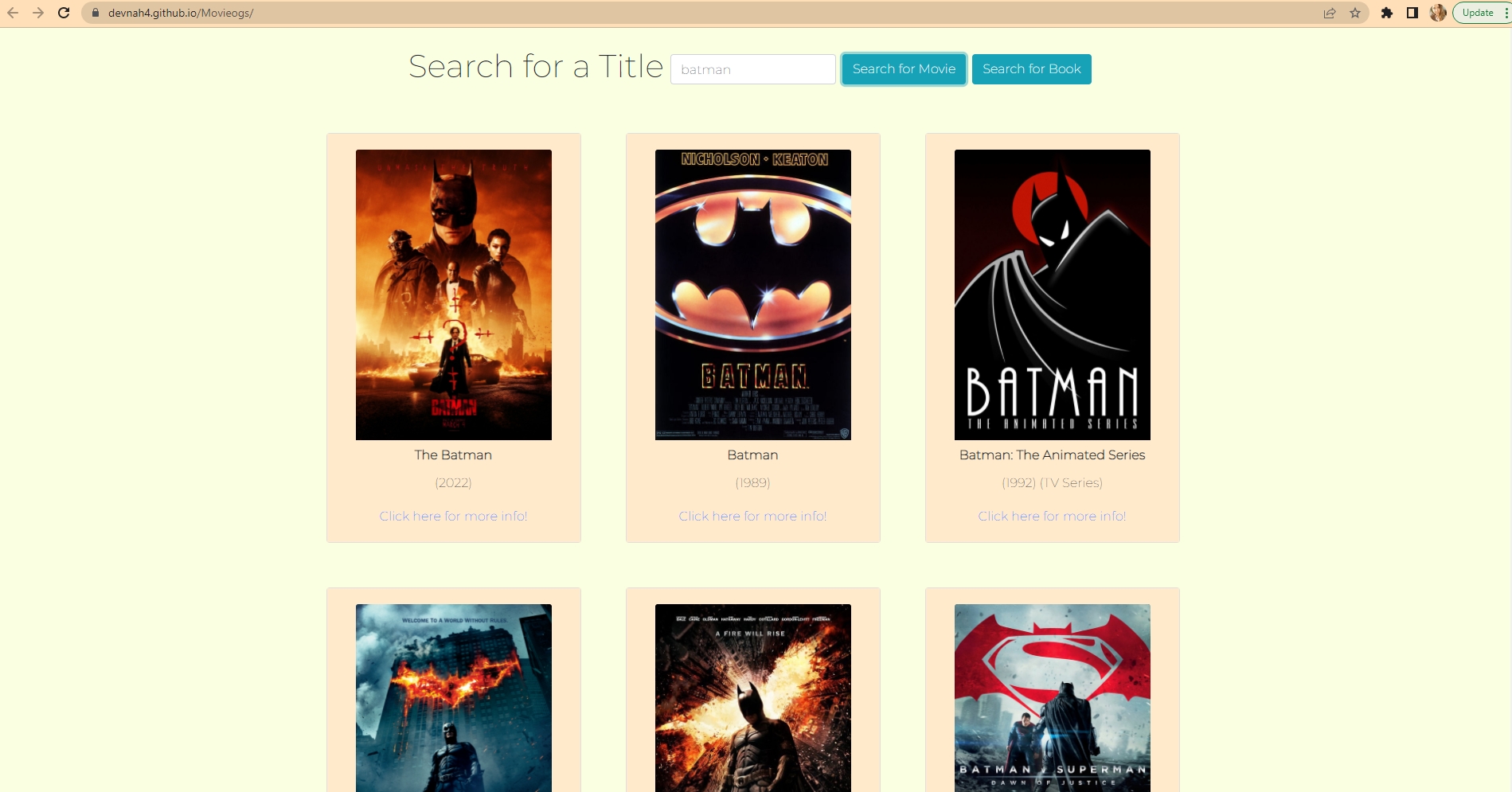Click the Search for Book button
The image size is (1512, 792).
(x=1032, y=69)
